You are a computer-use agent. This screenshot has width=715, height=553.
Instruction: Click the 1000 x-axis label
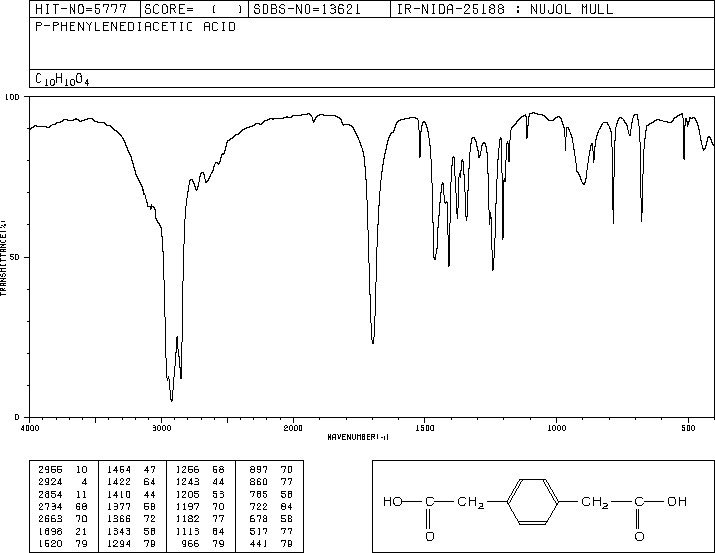coord(556,428)
